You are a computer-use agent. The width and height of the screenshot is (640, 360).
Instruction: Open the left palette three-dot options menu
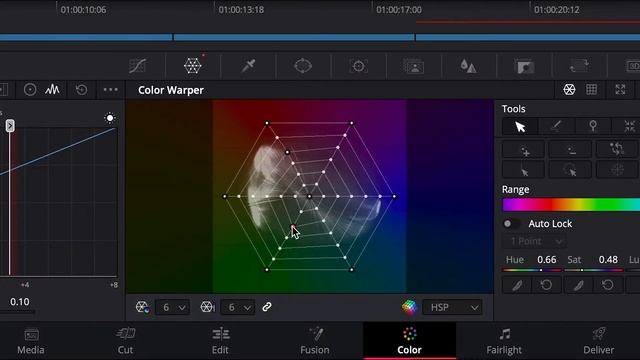(x=110, y=89)
